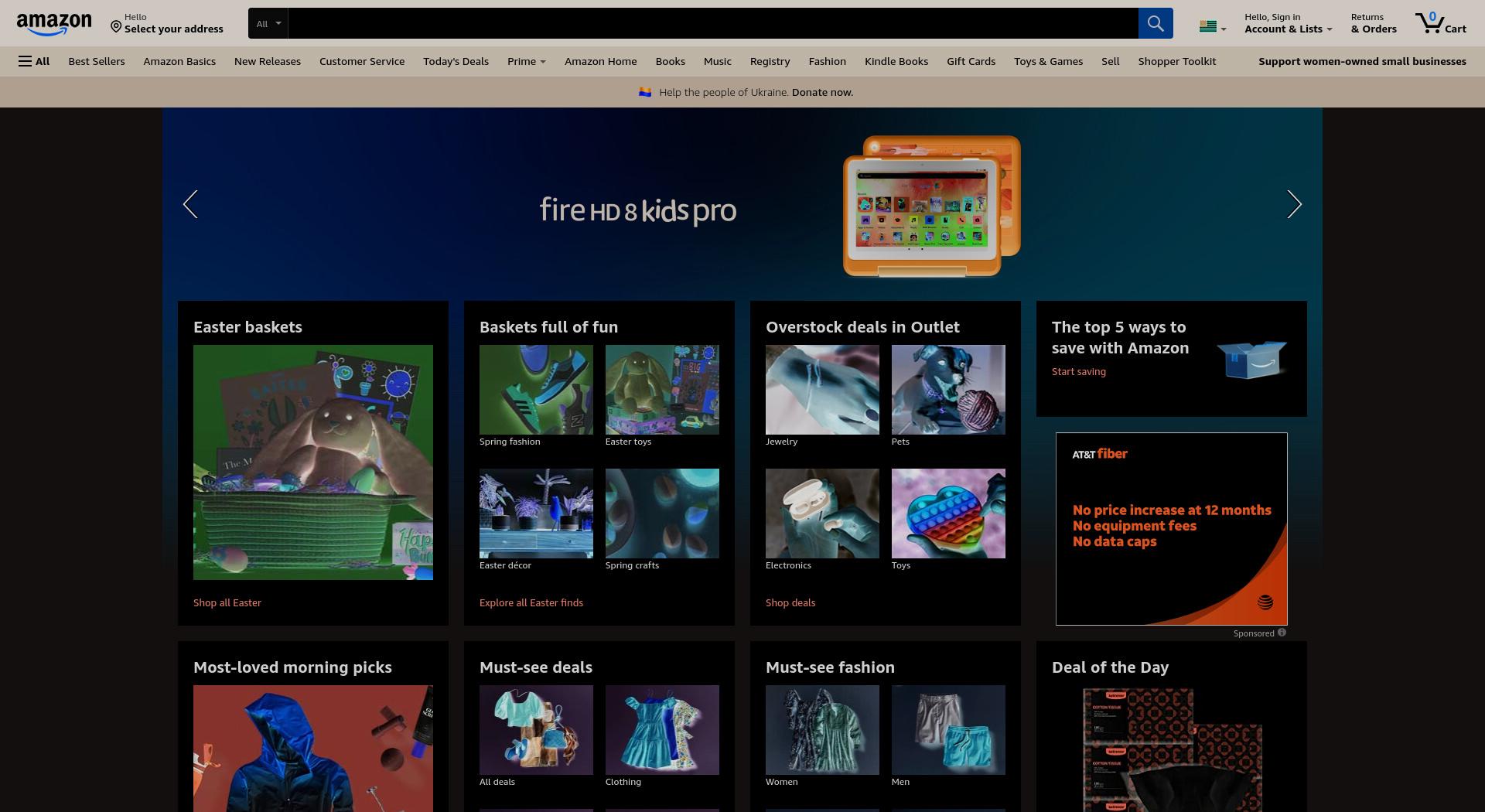This screenshot has width=1485, height=812.
Task: Open Toys & Games
Action: coord(1049,61)
